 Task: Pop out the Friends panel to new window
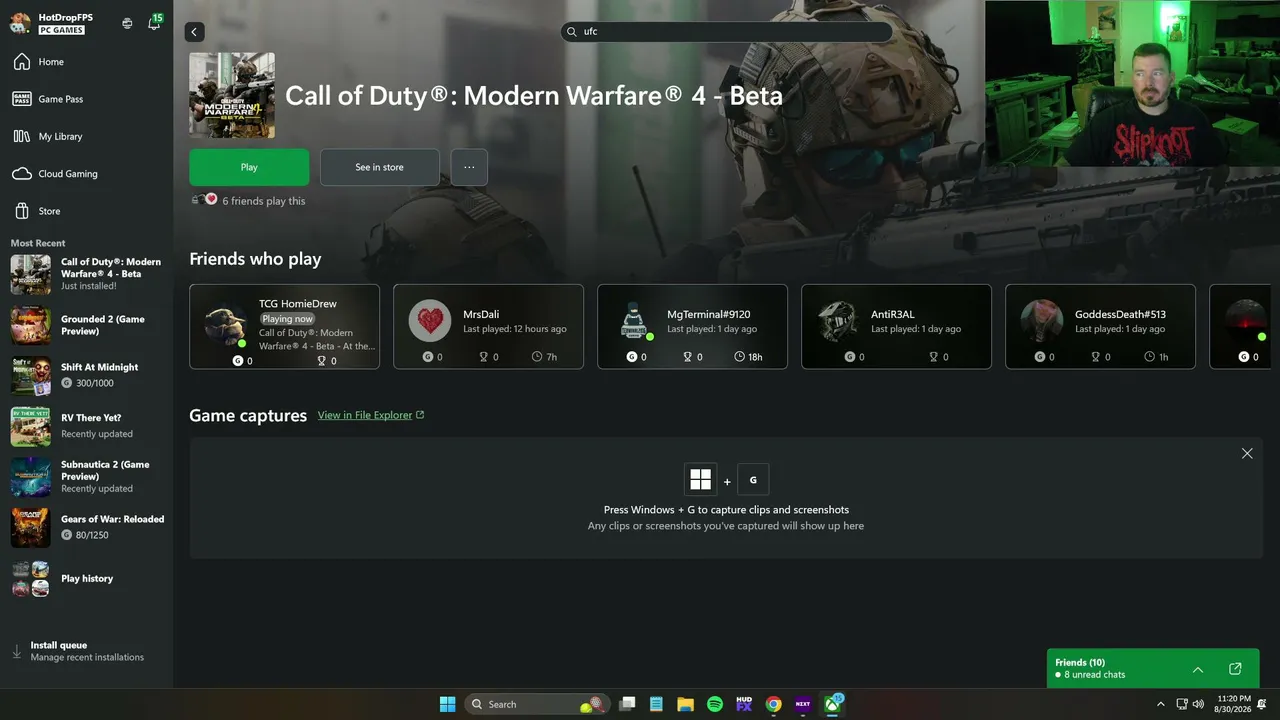coord(1235,669)
